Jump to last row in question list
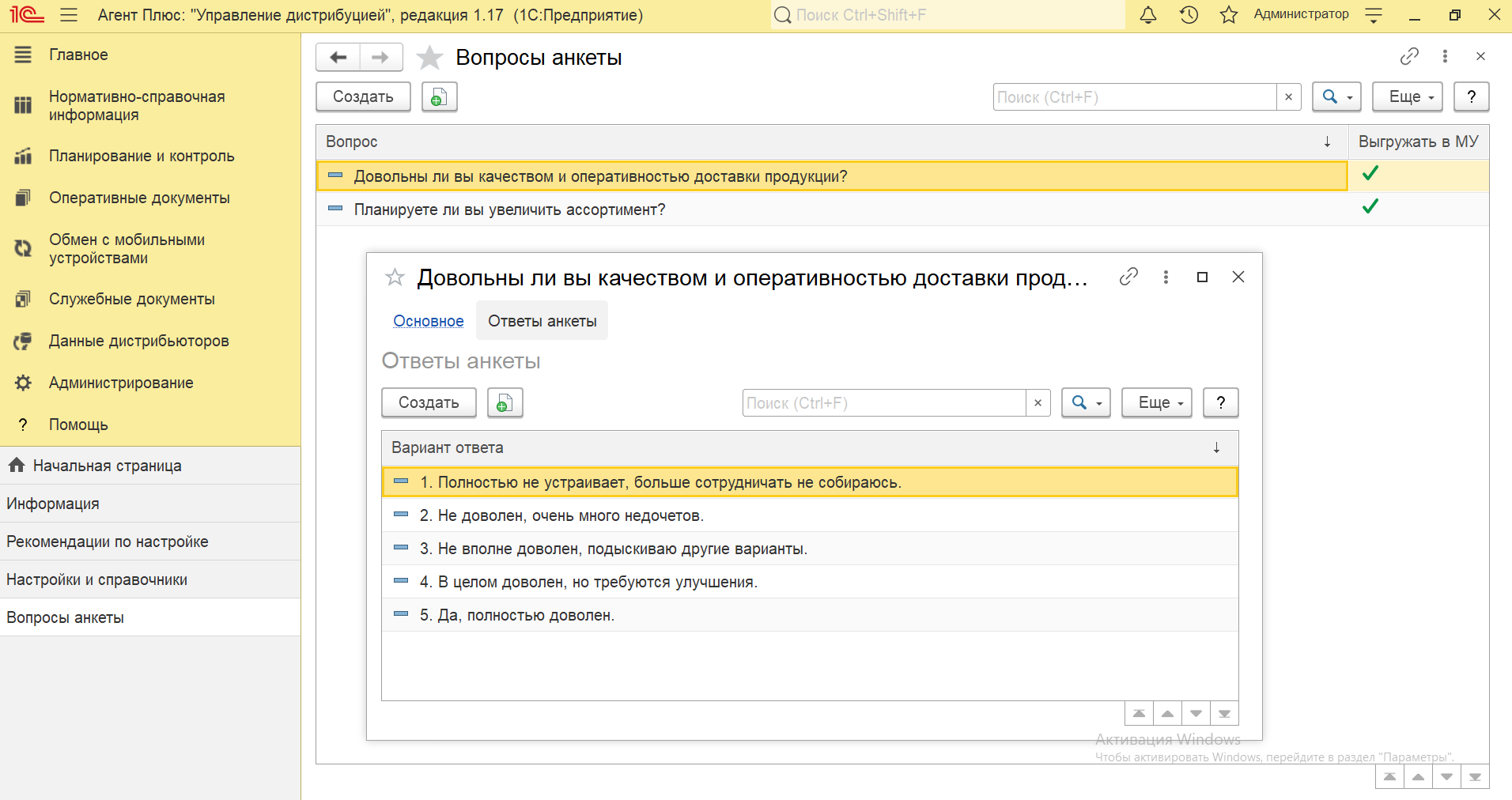Viewport: 1512px width, 800px height. [1475, 776]
